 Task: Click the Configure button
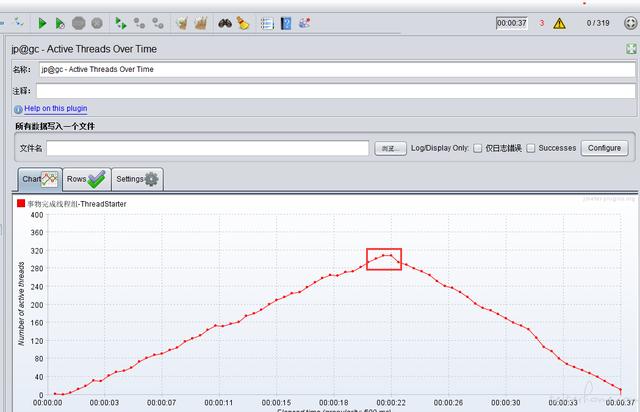tap(604, 148)
